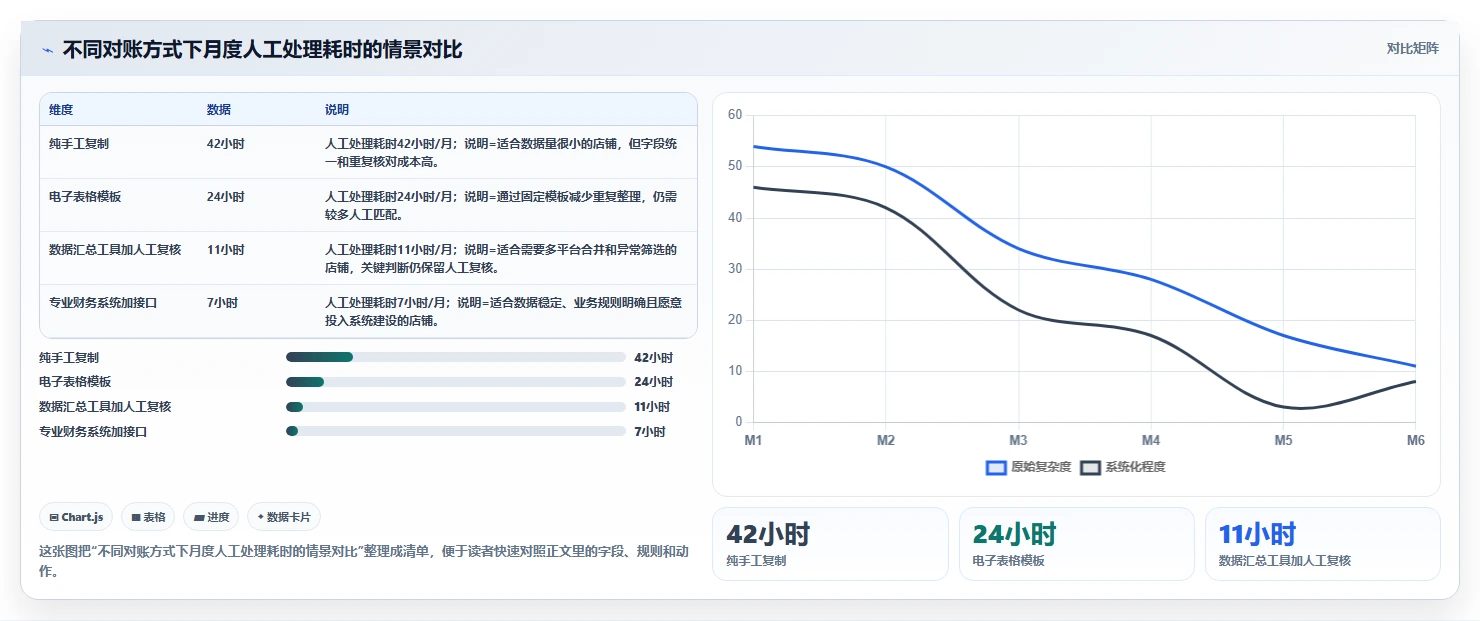Click the description starting 人工处理耗时42小时/月
1480x621 pixels.
tap(503, 152)
